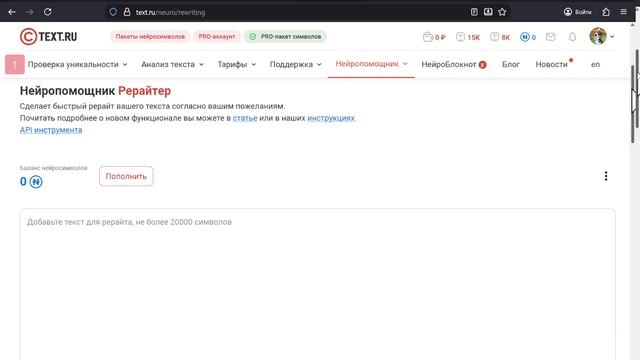Open the three-dots options menu

[x=606, y=176]
